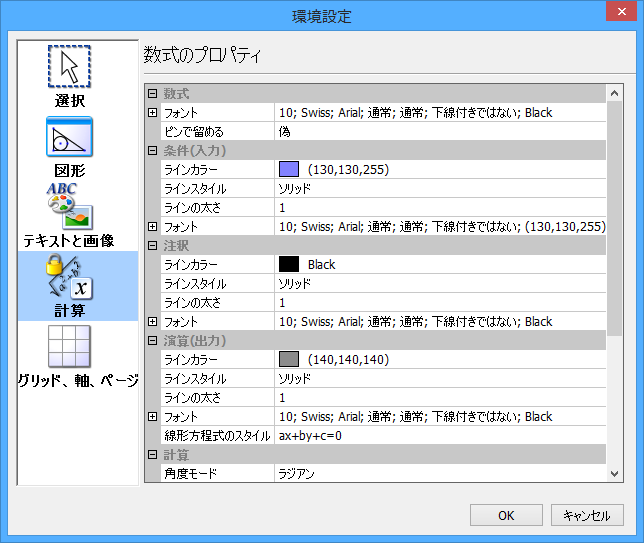Collapse the 条件(入力) section
Screen dimensions: 644x543
(x=152, y=150)
